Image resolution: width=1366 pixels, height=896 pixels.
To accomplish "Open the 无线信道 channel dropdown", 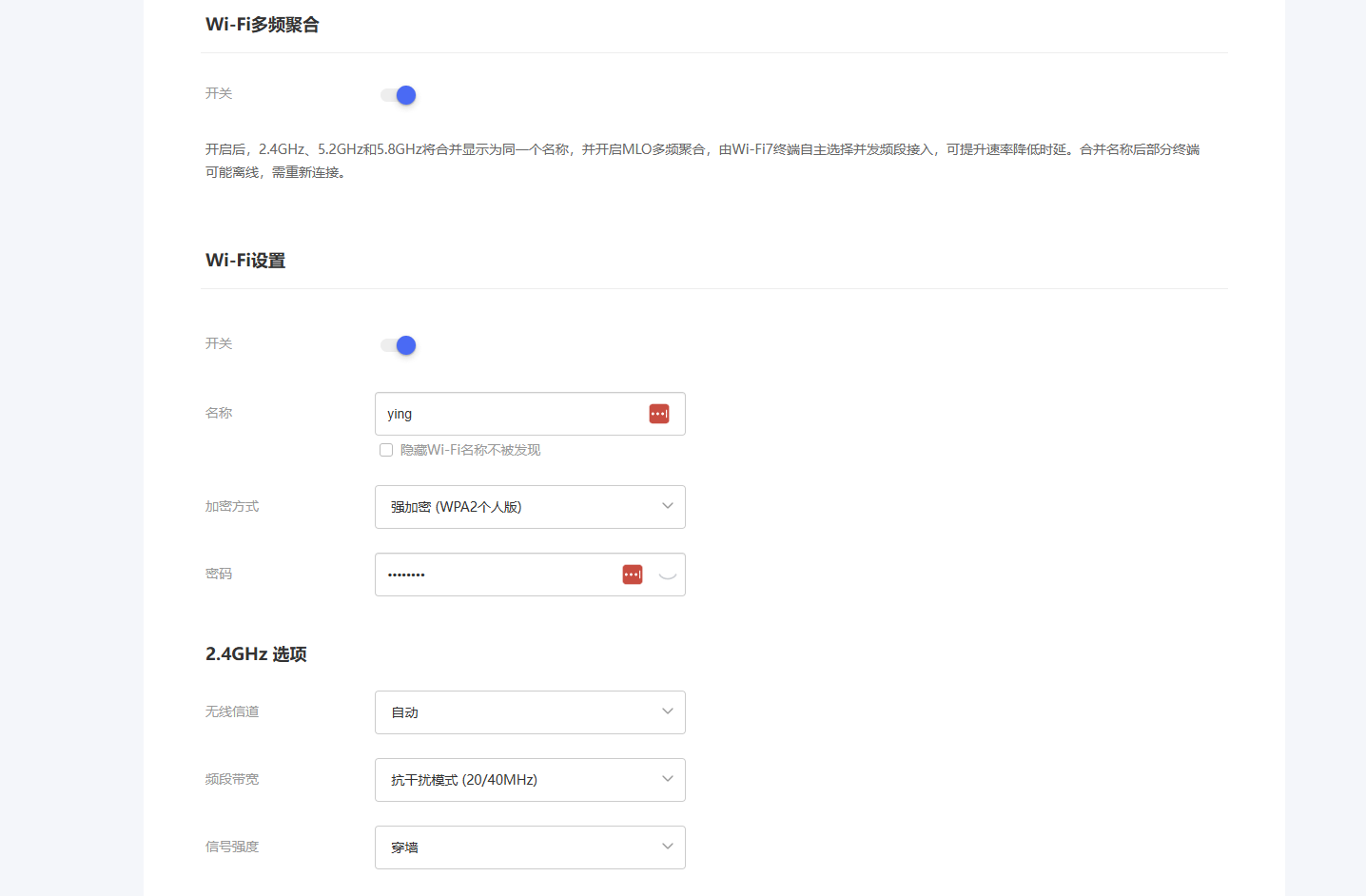I will 530,711.
